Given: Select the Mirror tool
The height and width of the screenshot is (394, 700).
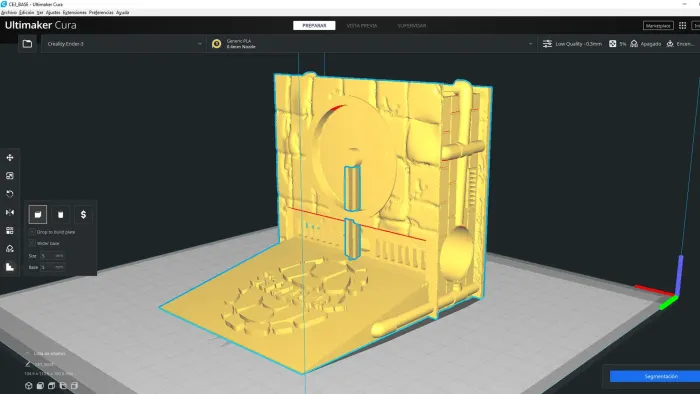Looking at the screenshot, I should [x=10, y=212].
